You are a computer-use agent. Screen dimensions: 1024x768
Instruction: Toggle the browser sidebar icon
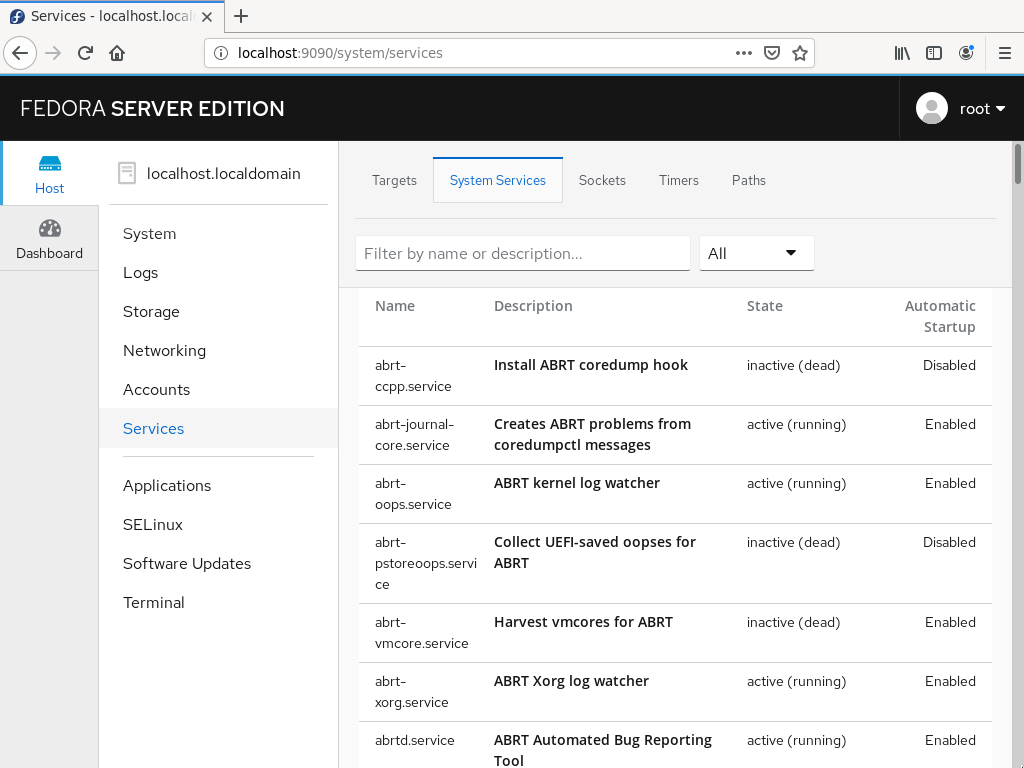point(934,53)
